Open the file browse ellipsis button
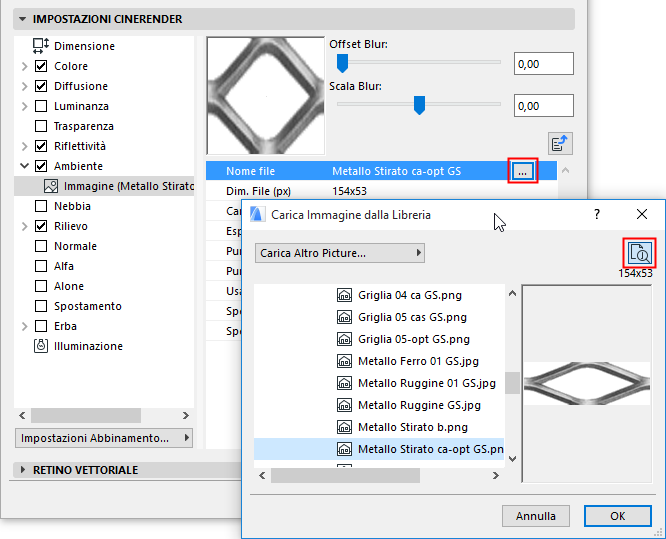 (x=523, y=171)
